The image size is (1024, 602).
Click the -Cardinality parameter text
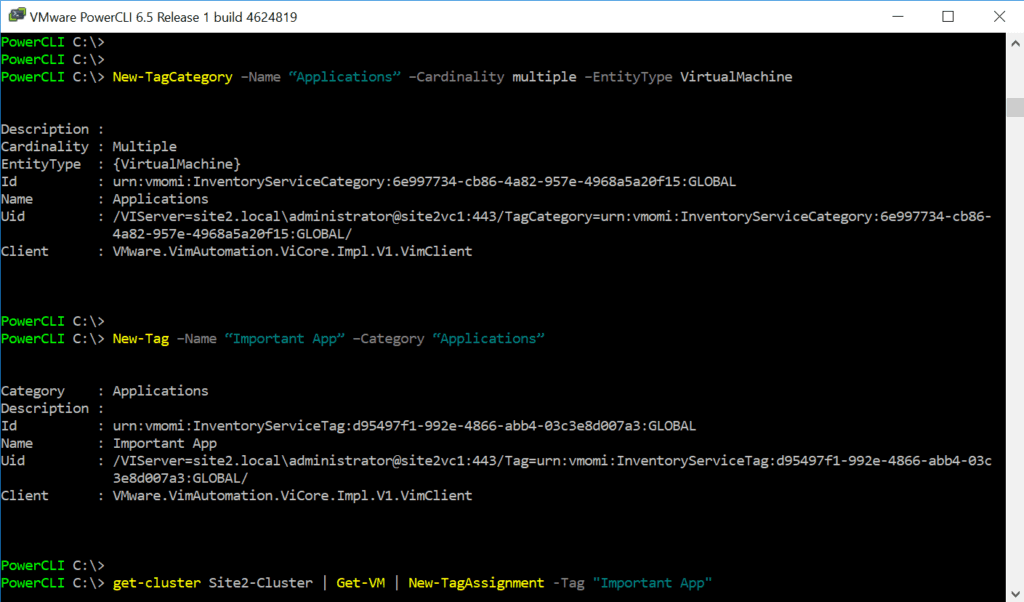pyautogui.click(x=456, y=77)
